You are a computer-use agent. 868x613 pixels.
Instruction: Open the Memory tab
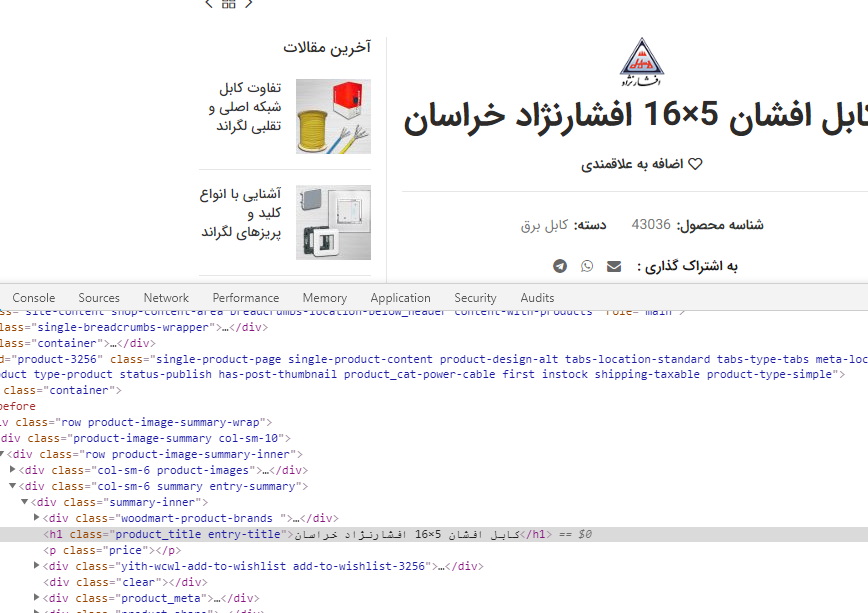point(325,298)
